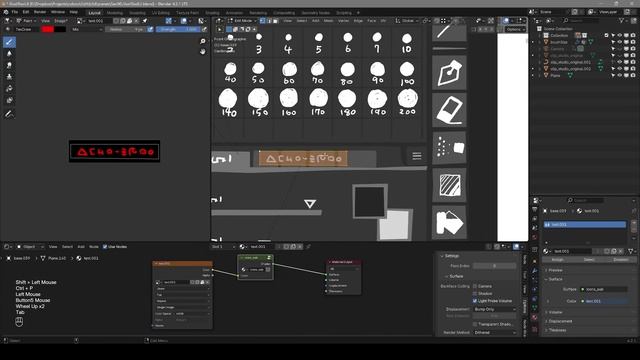Open the Render menu
This screenshot has width=640, height=360.
(x=40, y=12)
